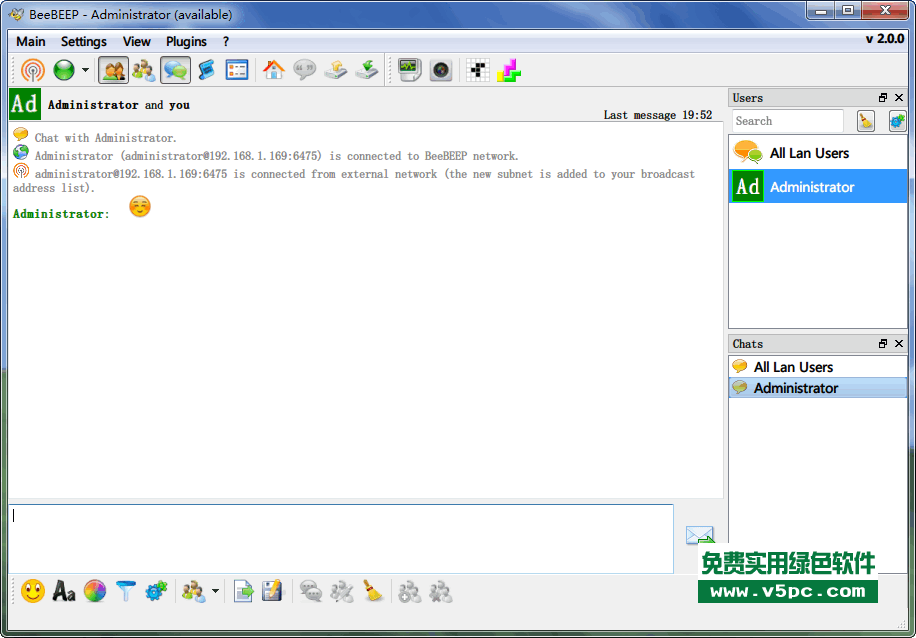Click the "Chat with Administrator." system line
The height and width of the screenshot is (638, 916).
point(106,138)
